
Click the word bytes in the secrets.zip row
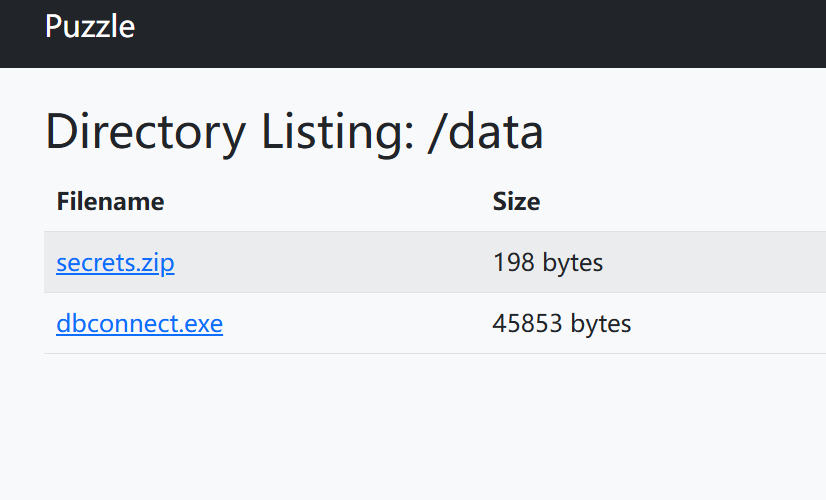(x=573, y=263)
